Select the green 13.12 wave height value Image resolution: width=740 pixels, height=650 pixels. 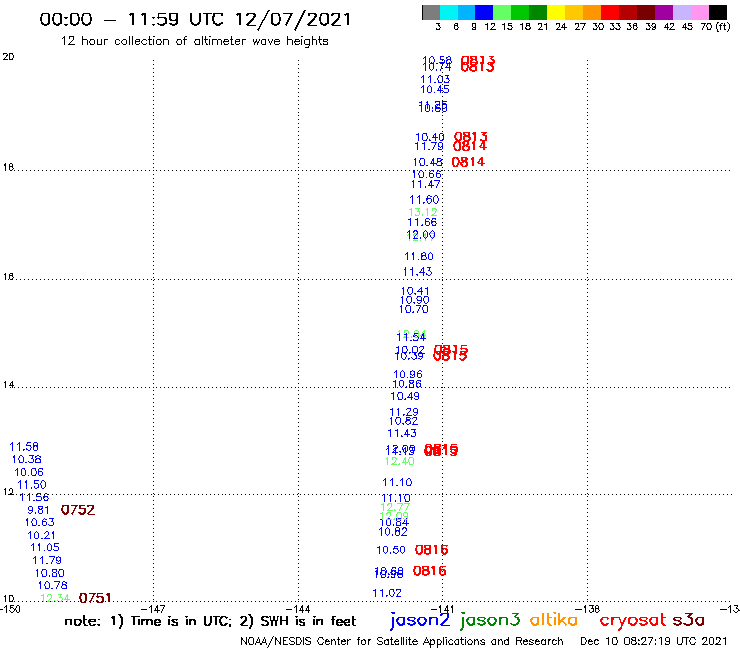(423, 212)
